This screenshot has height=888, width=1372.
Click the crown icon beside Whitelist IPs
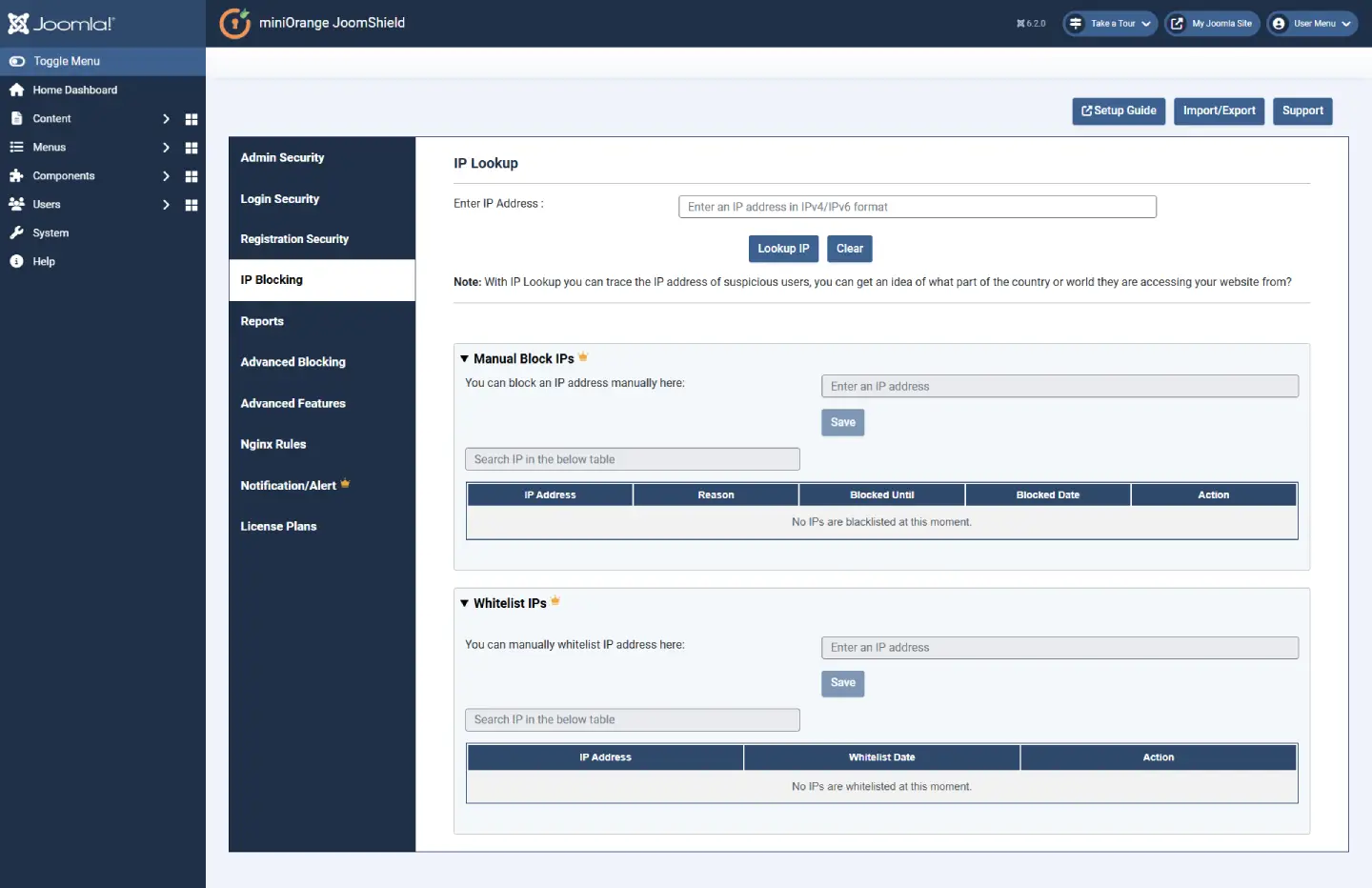coord(555,601)
